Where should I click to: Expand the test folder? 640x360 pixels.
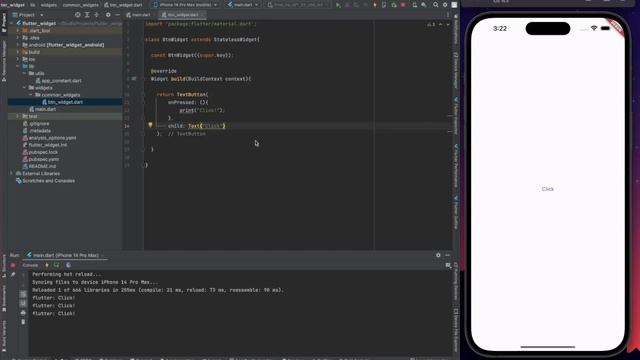[18, 116]
